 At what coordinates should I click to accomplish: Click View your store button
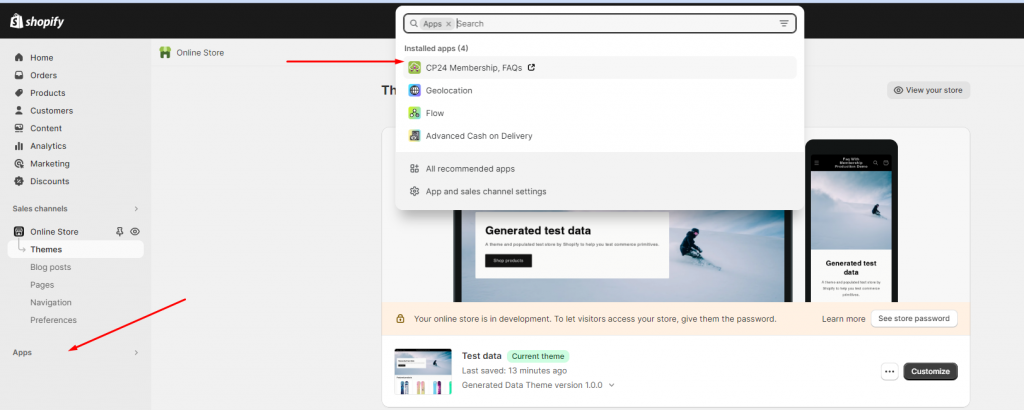[928, 90]
